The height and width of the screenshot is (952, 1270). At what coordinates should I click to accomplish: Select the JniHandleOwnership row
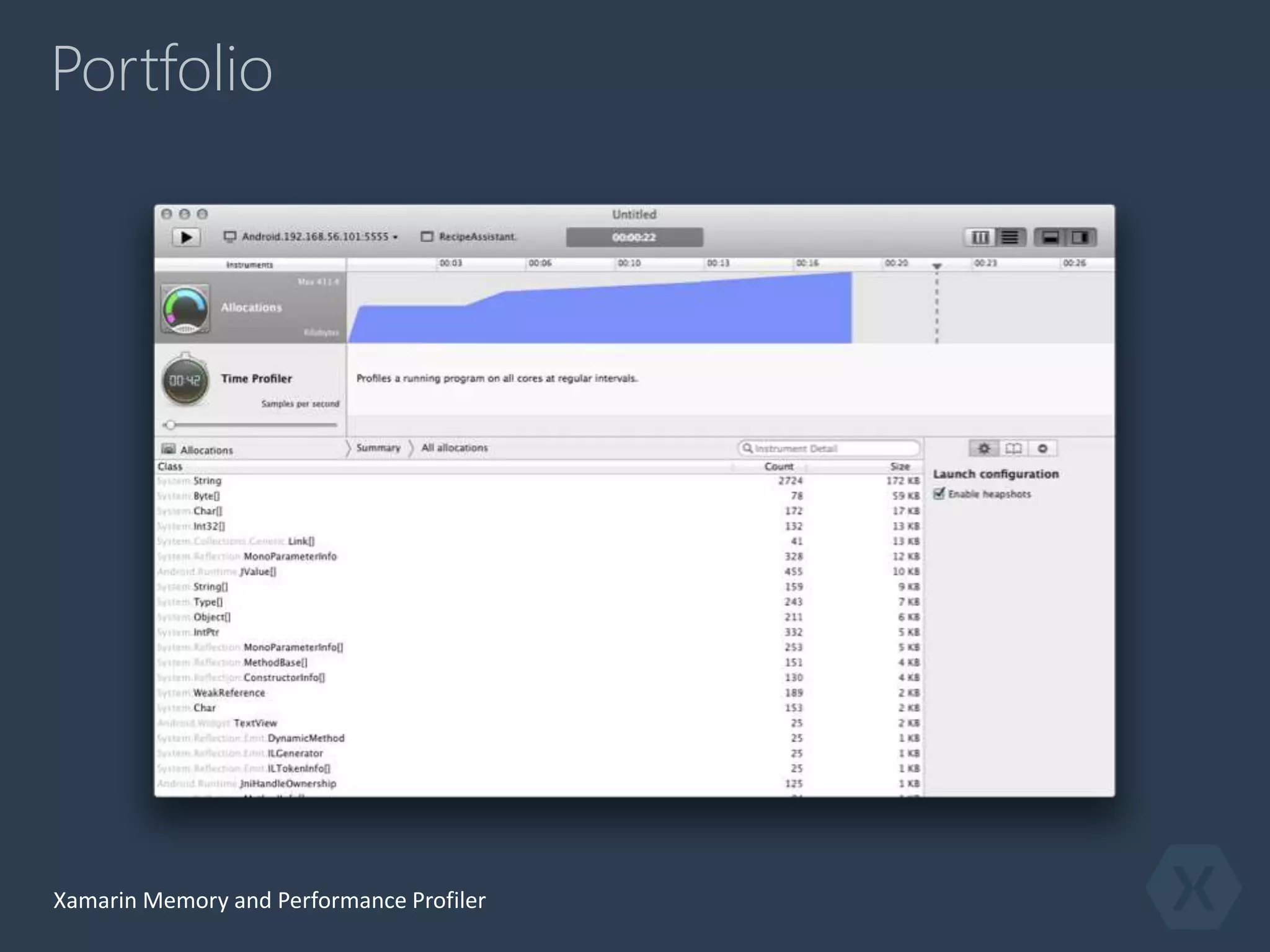click(538, 783)
